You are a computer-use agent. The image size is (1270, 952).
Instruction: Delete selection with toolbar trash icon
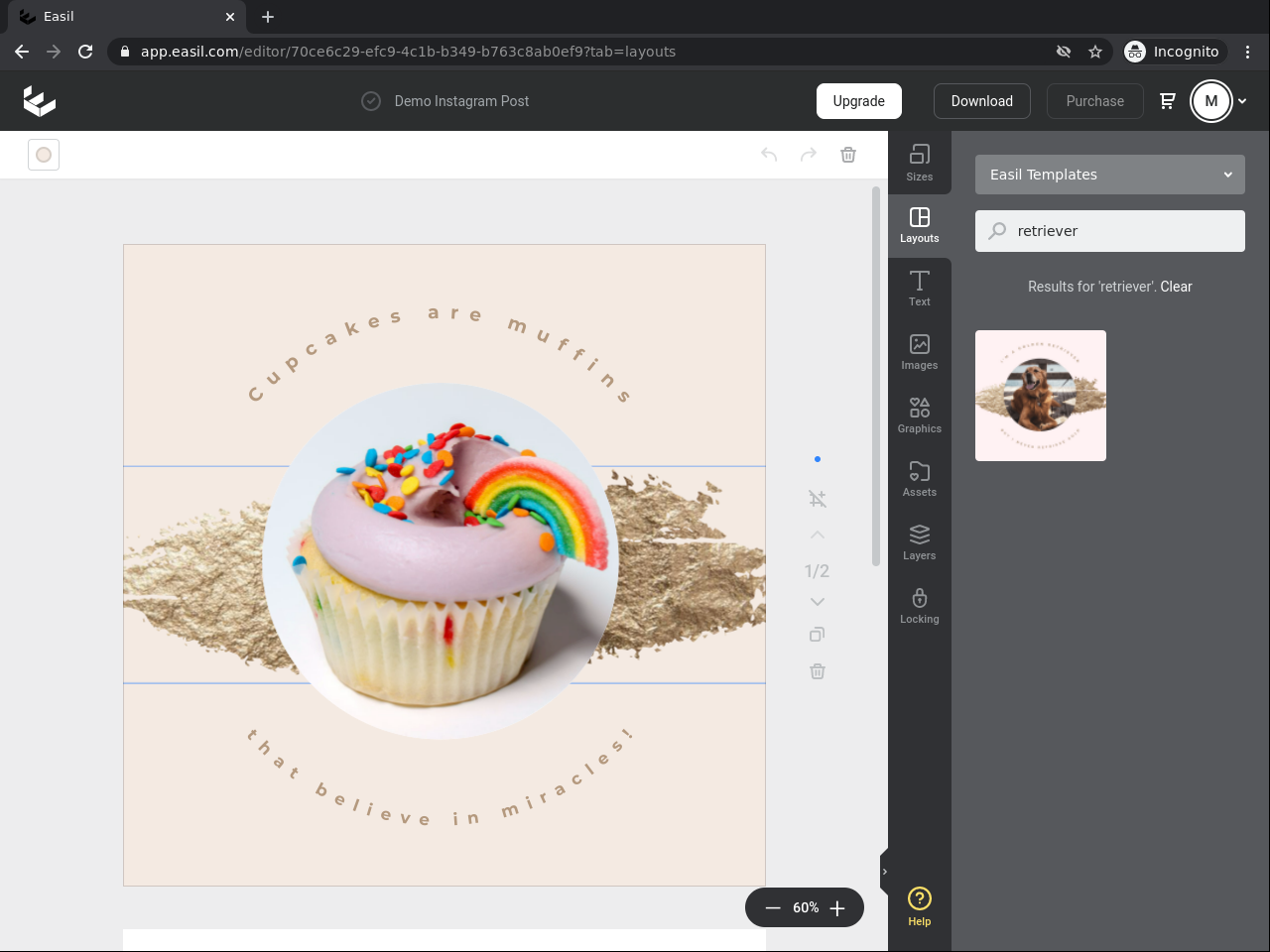click(848, 155)
